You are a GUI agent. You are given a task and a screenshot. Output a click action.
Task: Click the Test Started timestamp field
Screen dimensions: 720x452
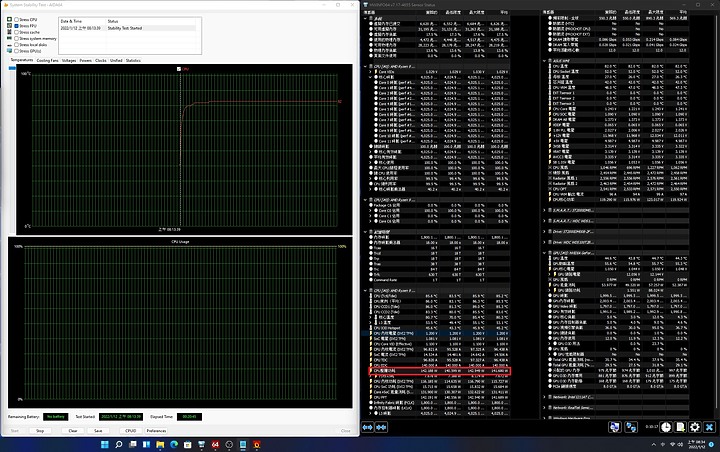click(x=121, y=417)
